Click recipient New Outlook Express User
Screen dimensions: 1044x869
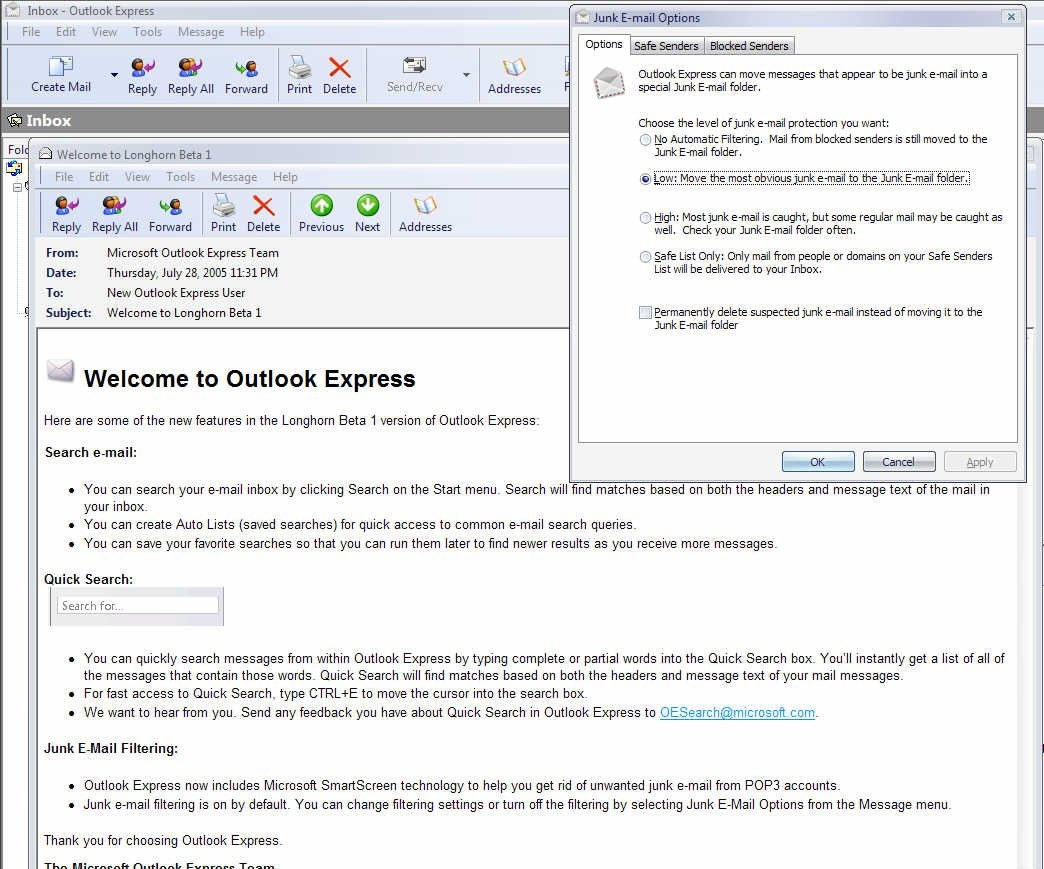(176, 293)
